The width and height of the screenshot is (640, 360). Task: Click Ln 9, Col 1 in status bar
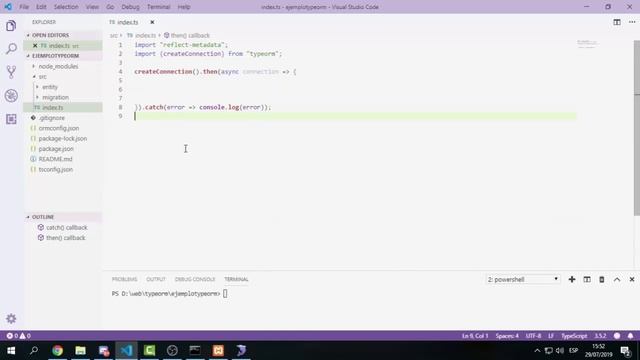[475, 336]
